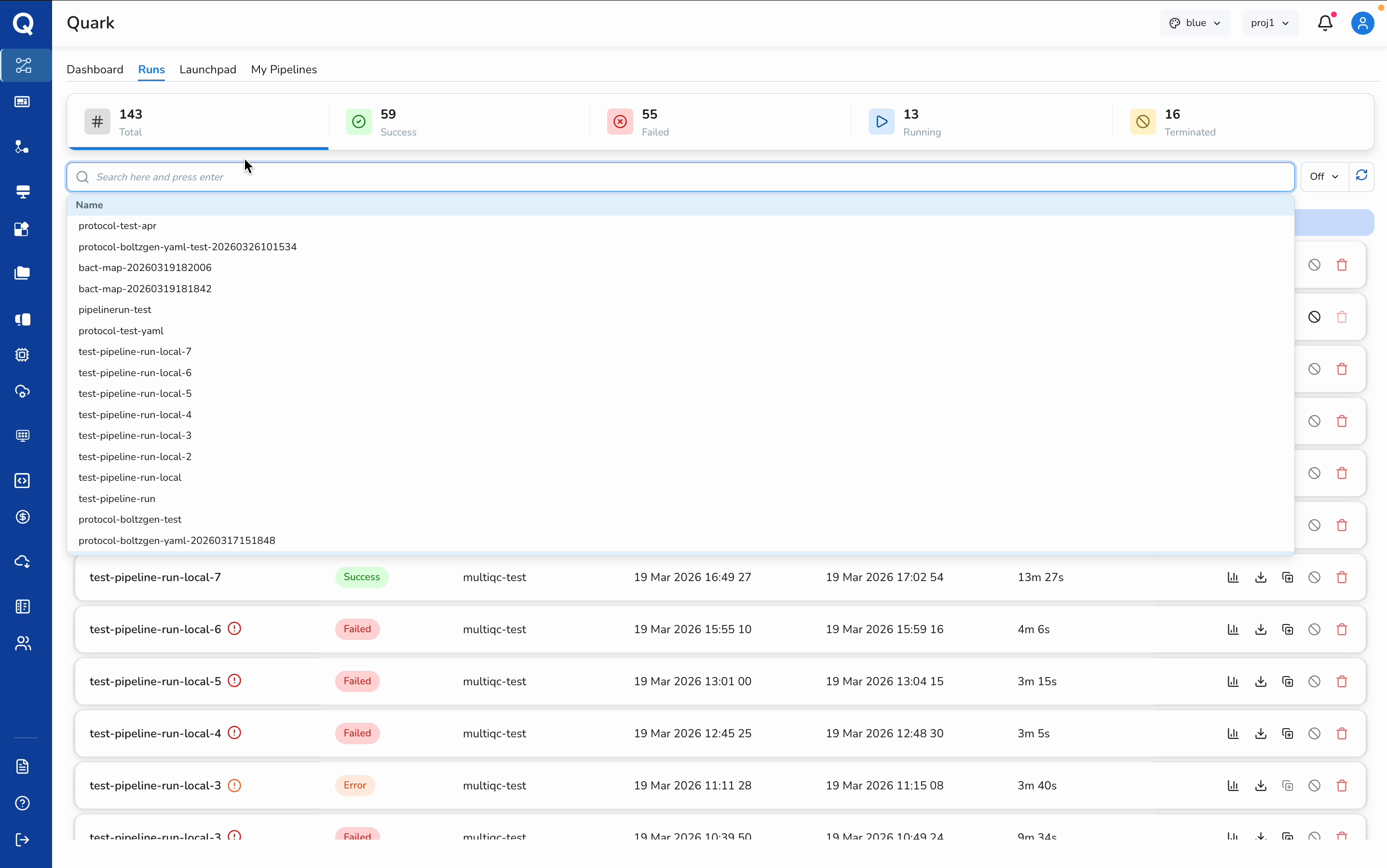Open the user profile avatar
Image resolution: width=1387 pixels, height=868 pixels.
[1362, 23]
